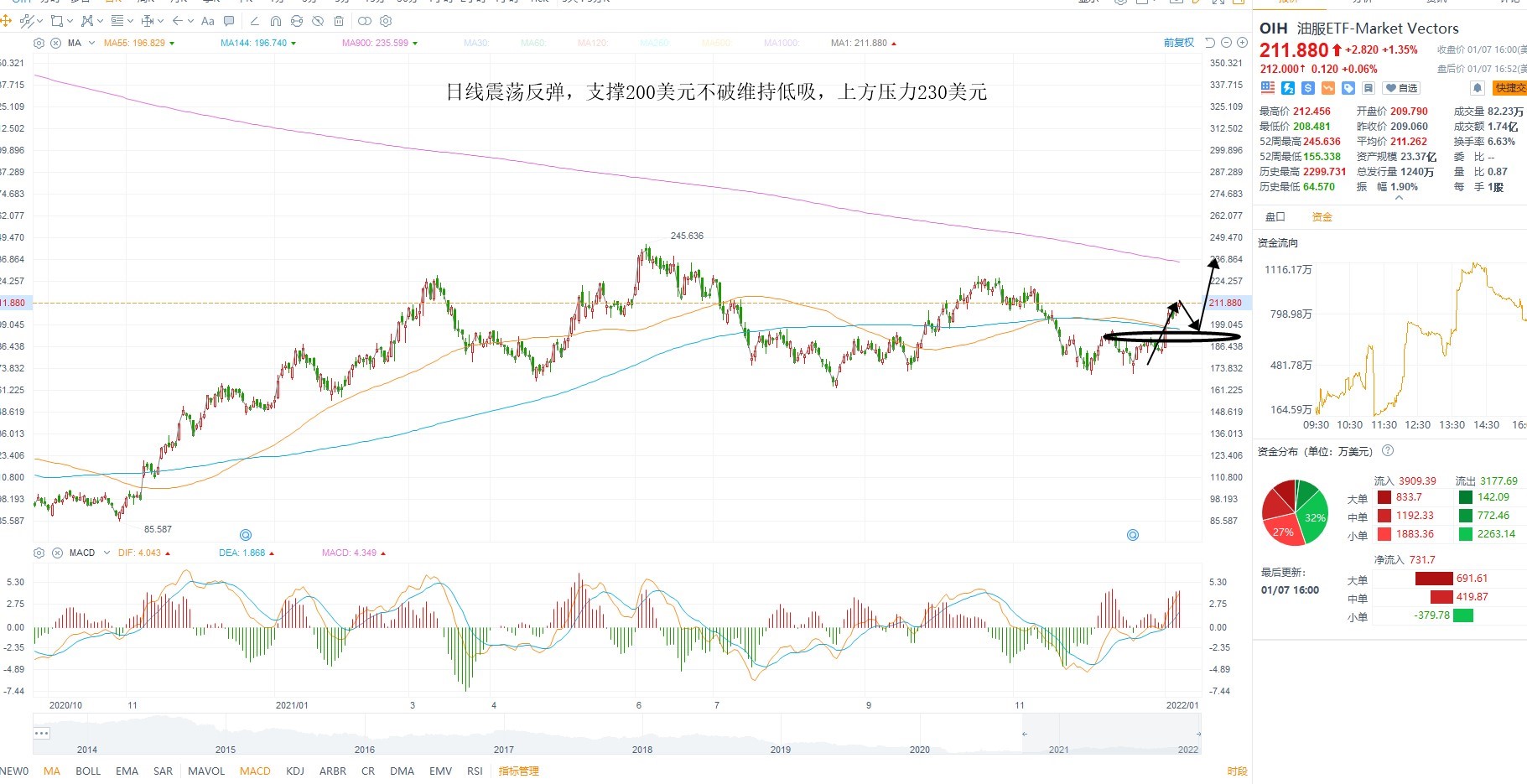Viewport: 1527px width, 784px height.
Task: Toggle the magnet snap tool
Action: (276, 21)
